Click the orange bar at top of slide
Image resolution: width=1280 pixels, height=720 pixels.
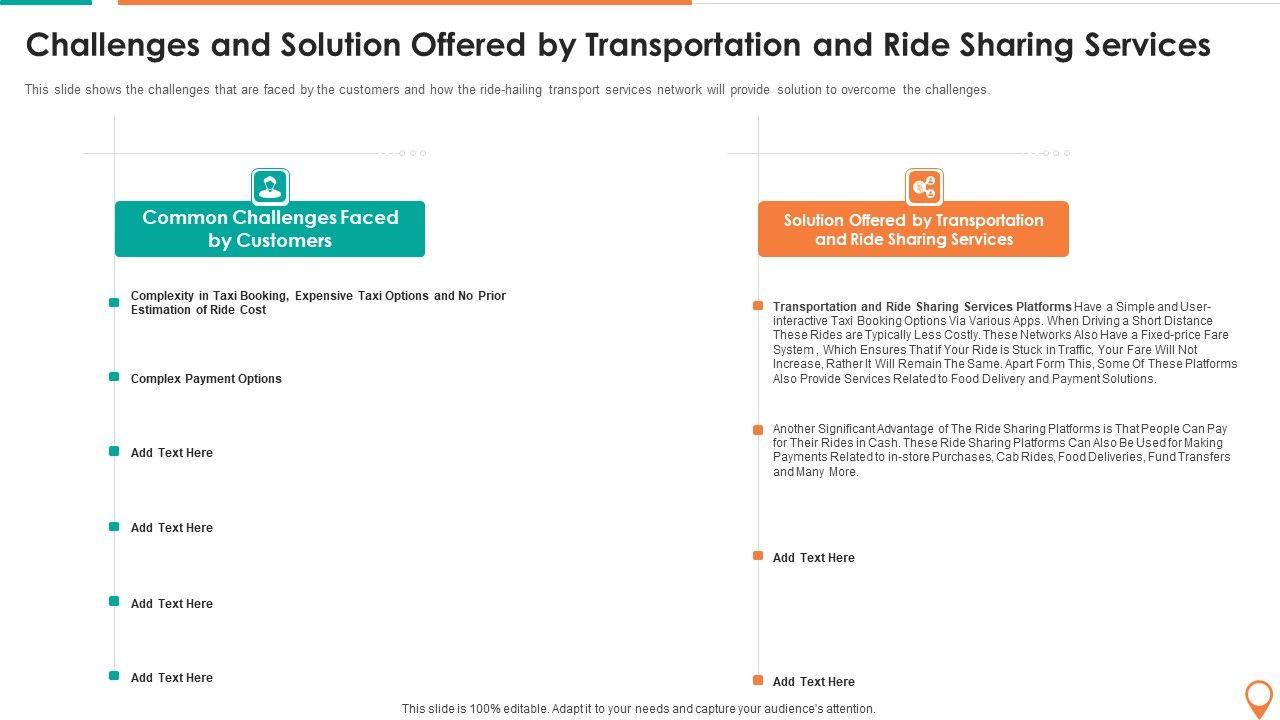pyautogui.click(x=404, y=3)
